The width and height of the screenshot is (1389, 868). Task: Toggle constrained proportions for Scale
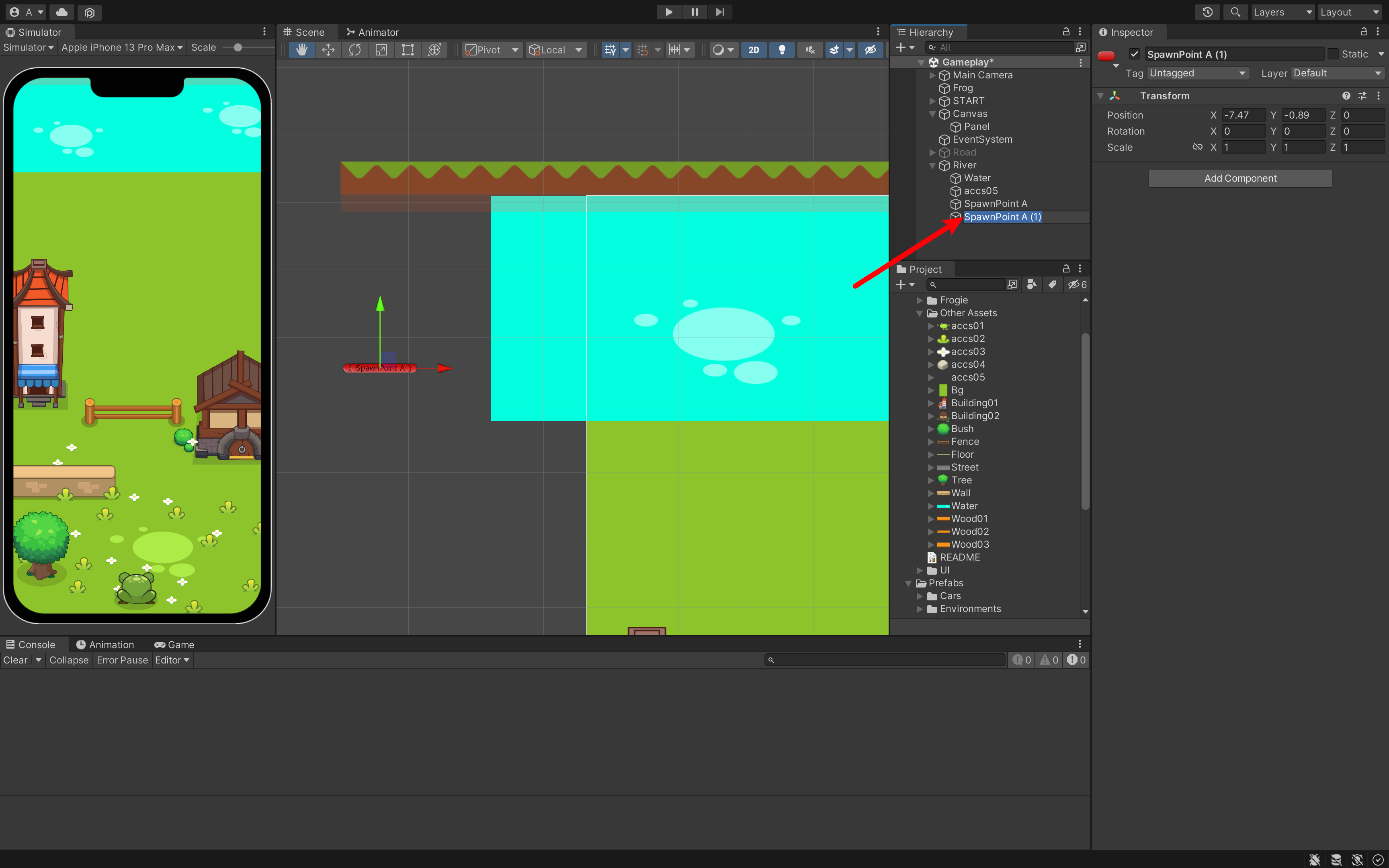pos(1197,147)
